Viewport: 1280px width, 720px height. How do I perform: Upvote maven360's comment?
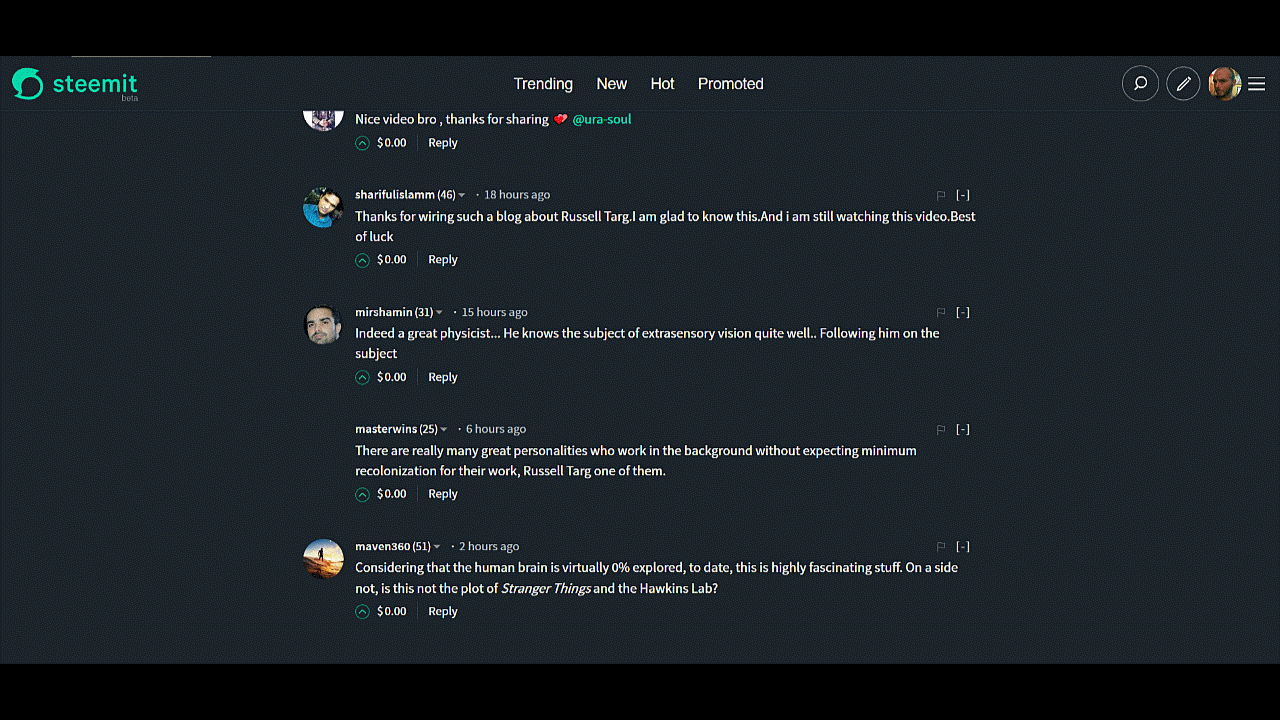[362, 611]
